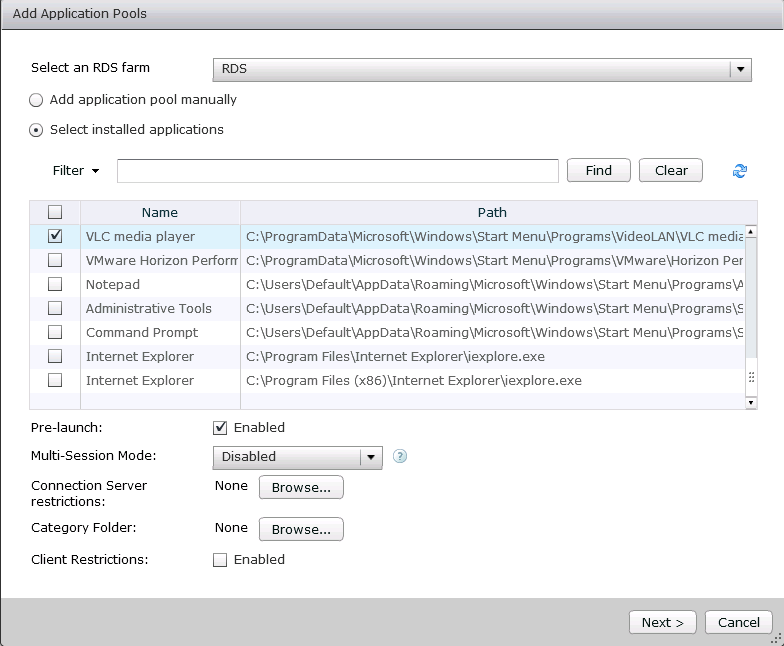Toggle the select-all header checkbox
Viewport: 784px width, 646px height.
(x=55, y=212)
